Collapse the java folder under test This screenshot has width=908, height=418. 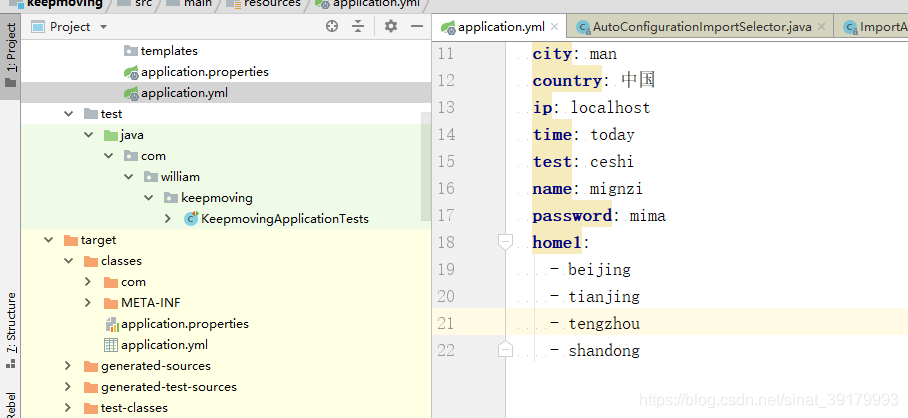pos(89,135)
